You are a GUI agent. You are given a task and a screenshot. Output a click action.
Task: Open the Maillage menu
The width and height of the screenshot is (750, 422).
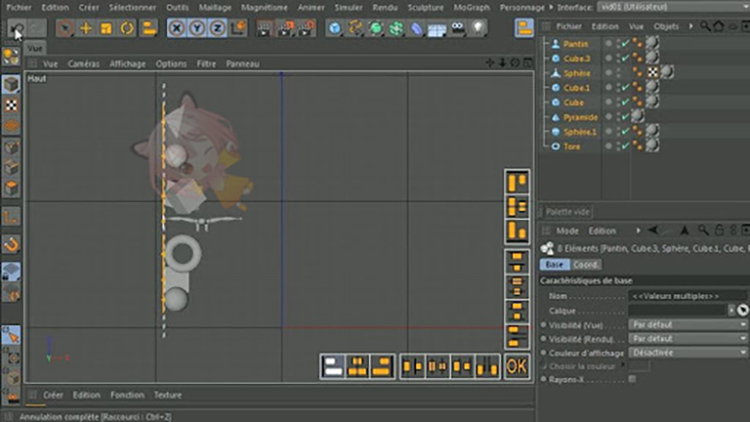tap(215, 8)
